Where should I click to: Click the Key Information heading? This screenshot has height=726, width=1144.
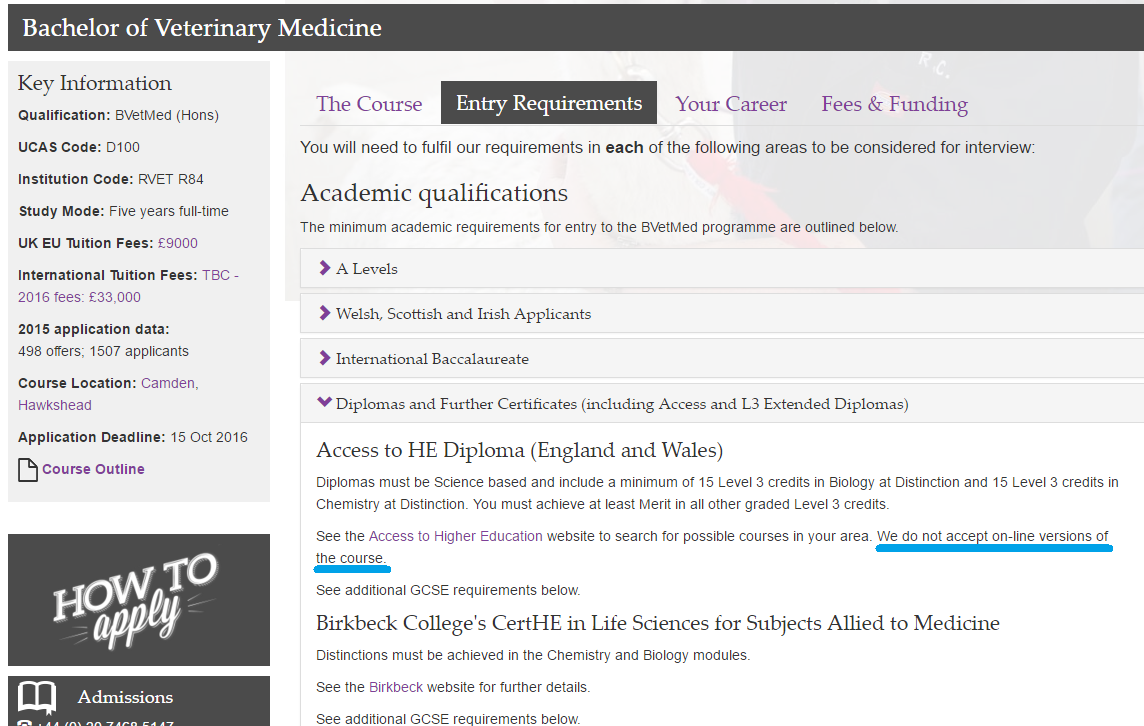click(95, 83)
